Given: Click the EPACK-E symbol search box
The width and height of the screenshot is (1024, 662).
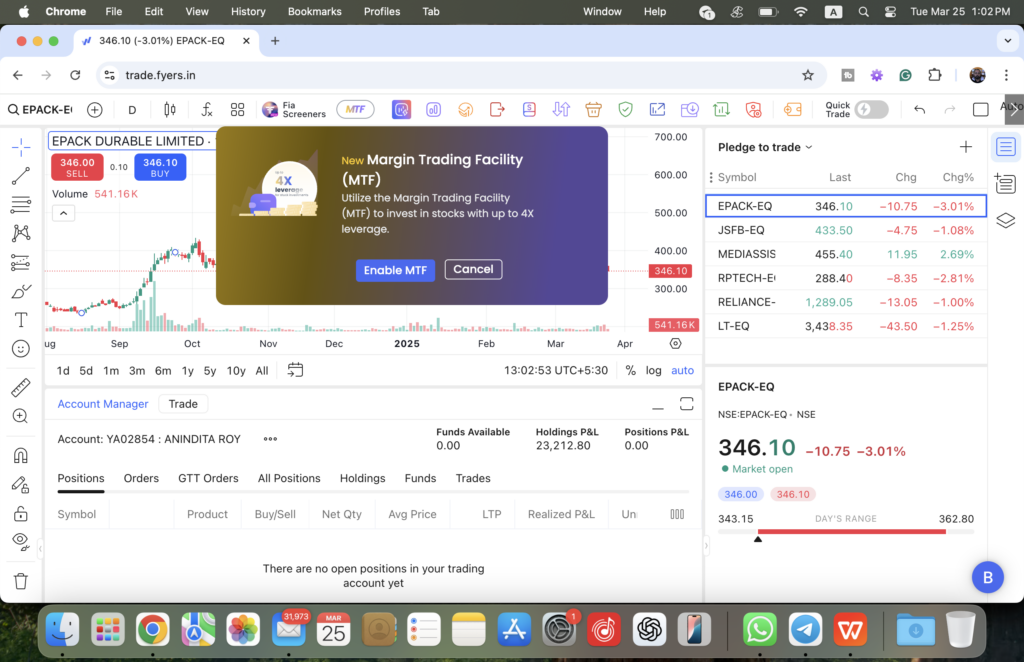Looking at the screenshot, I should pyautogui.click(x=40, y=110).
